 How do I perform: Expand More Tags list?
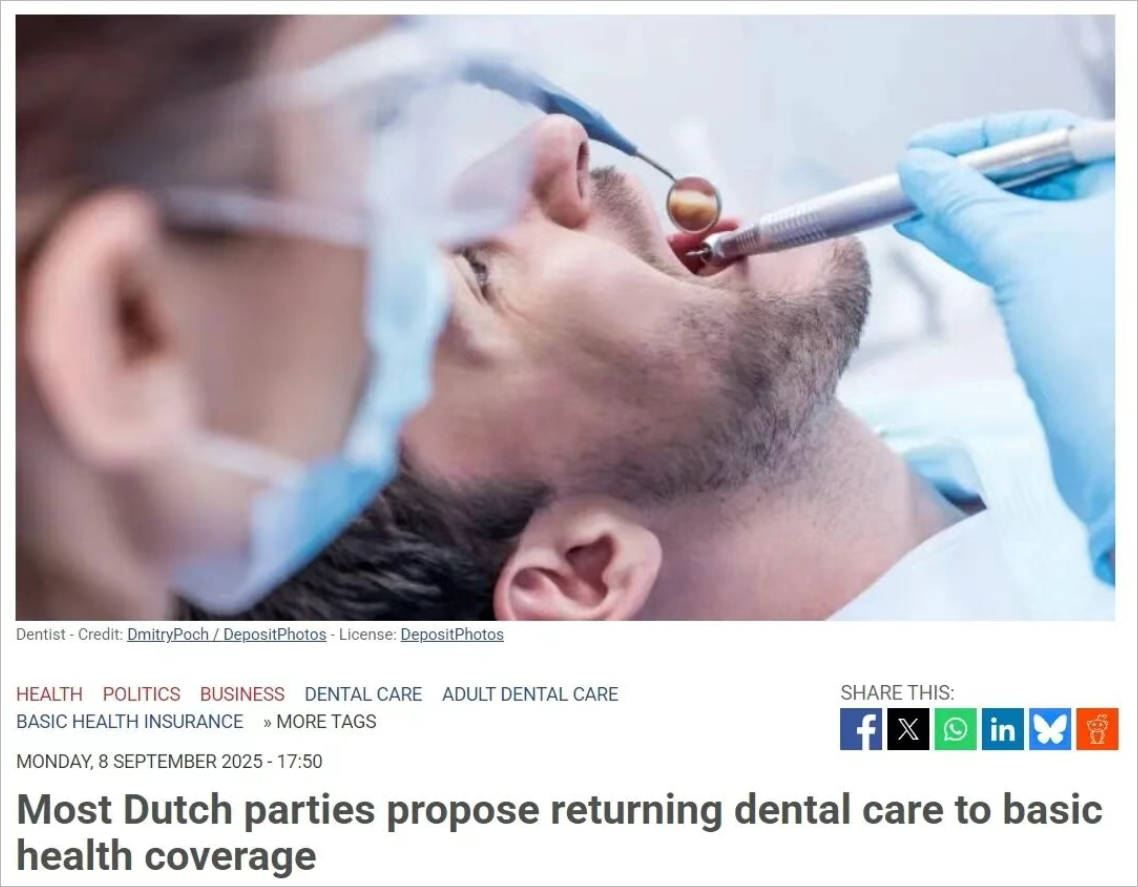tap(320, 722)
